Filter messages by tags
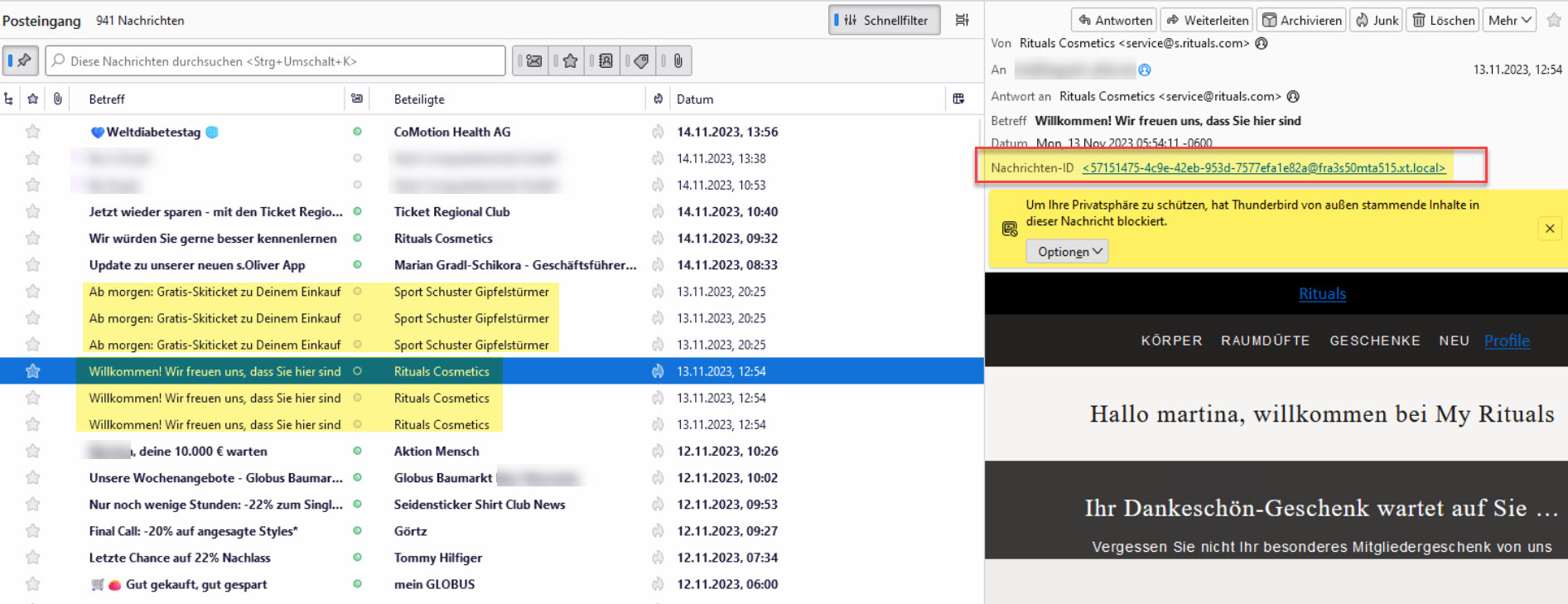Image resolution: width=1568 pixels, height=604 pixels. 641,60
